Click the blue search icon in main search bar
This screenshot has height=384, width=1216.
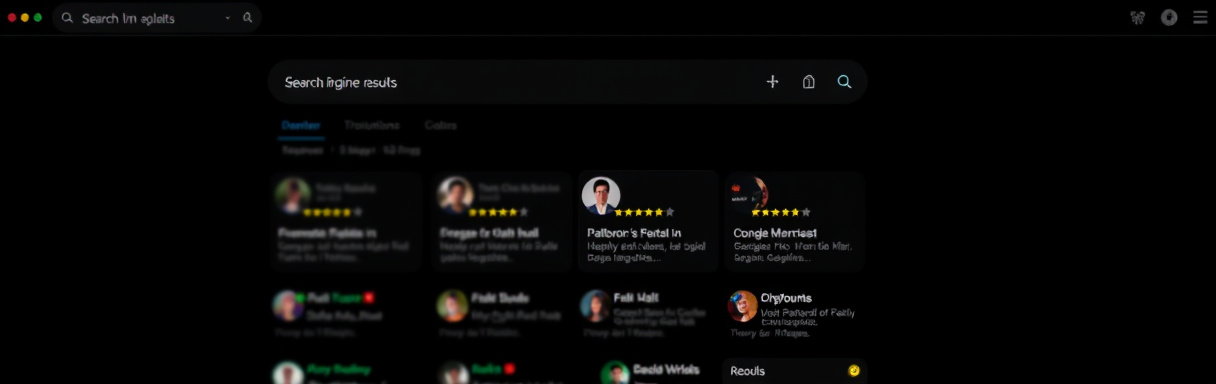point(844,82)
